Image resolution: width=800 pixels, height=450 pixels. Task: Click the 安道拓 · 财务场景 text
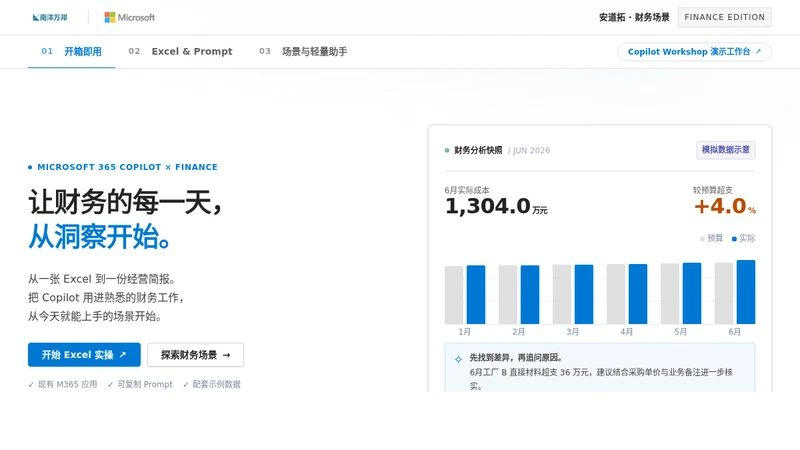click(634, 17)
